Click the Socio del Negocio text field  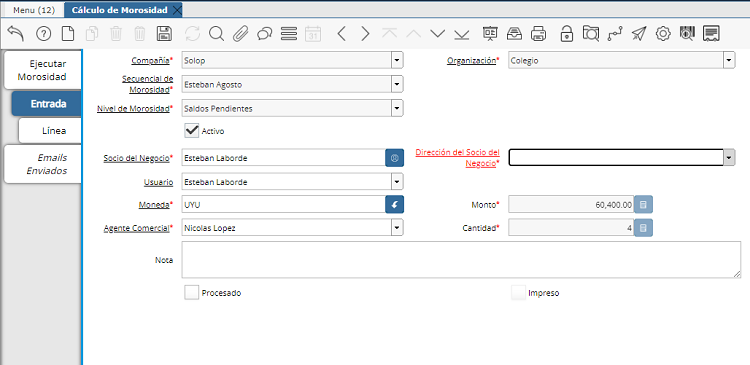tap(284, 158)
